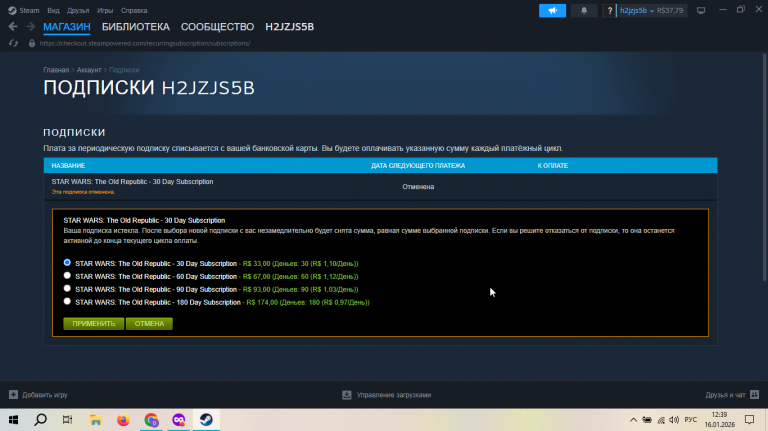The width and height of the screenshot is (768, 431).
Task: Open Друзья и чат
Action: point(725,395)
